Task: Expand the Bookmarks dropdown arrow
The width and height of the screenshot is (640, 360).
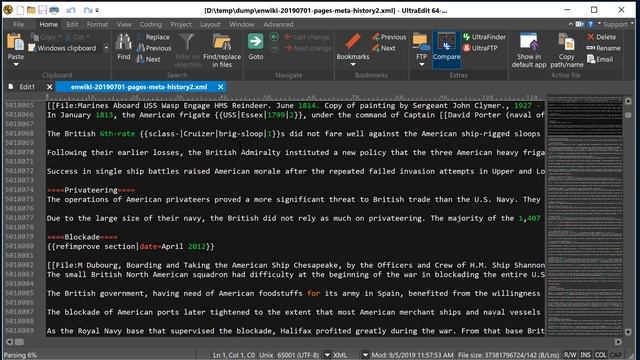Action: 353,64
